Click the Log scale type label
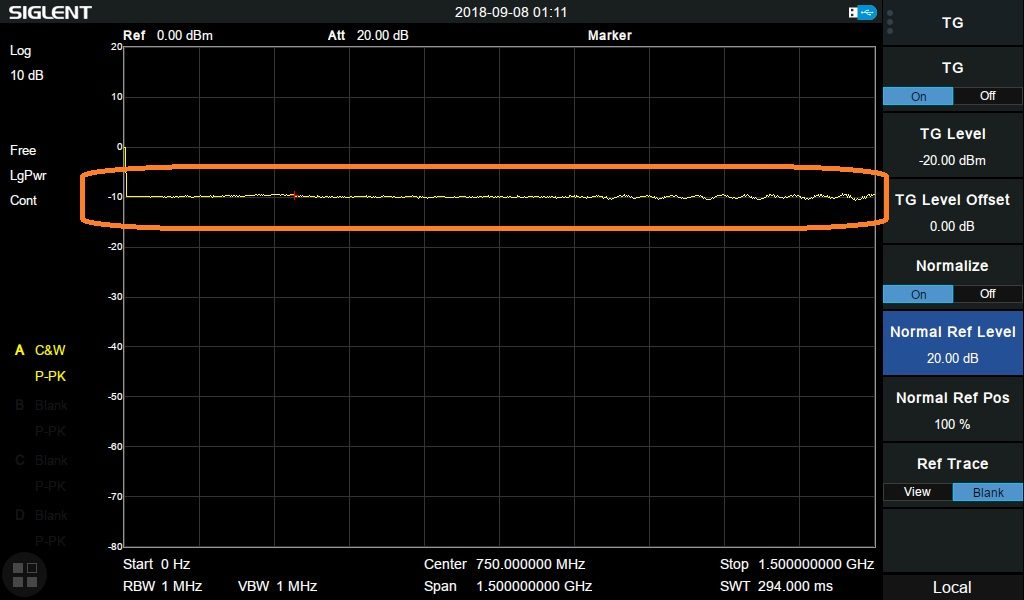Viewport: 1024px width, 600px height. tap(21, 50)
